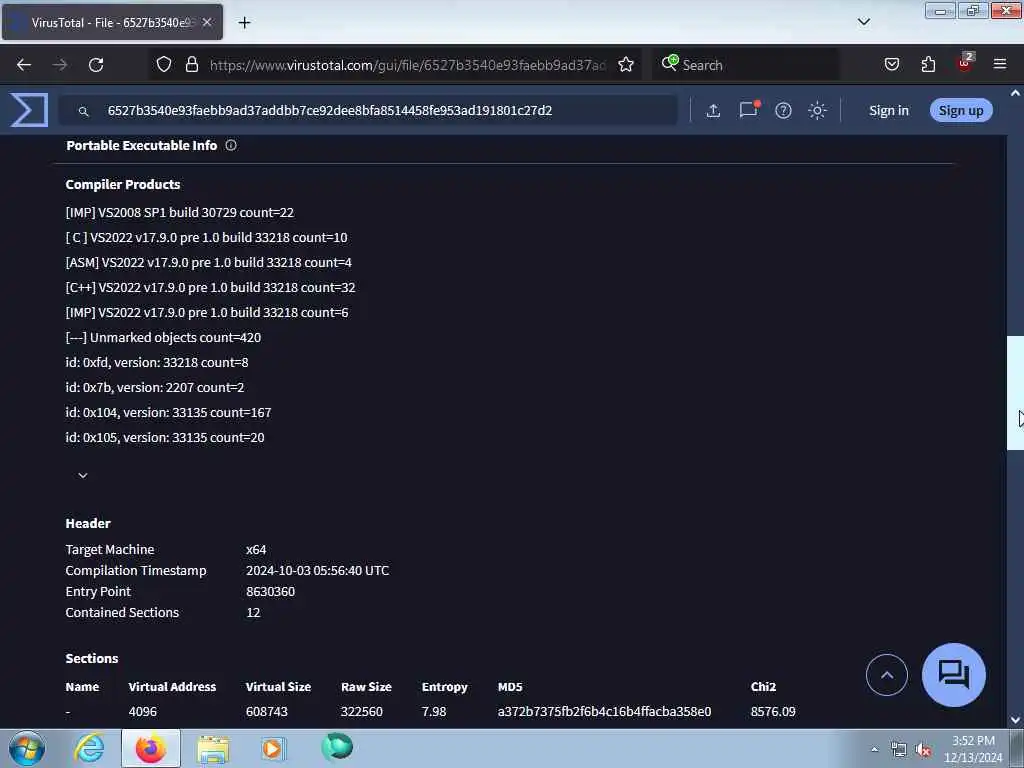This screenshot has width=1024, height=768.
Task: Open the blue chat bubble button
Action: tap(953, 675)
